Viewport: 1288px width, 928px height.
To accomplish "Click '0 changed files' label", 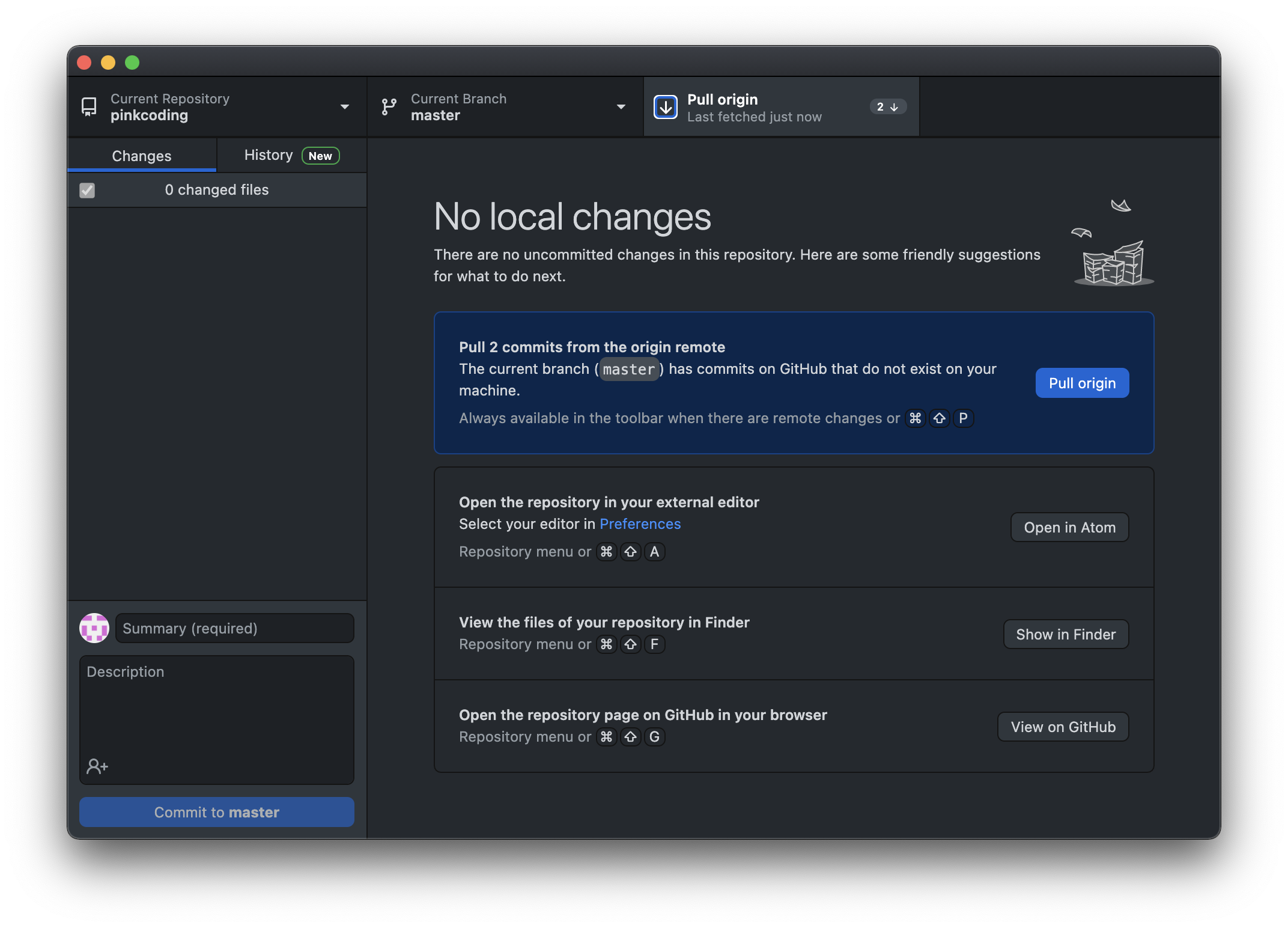I will (x=217, y=190).
